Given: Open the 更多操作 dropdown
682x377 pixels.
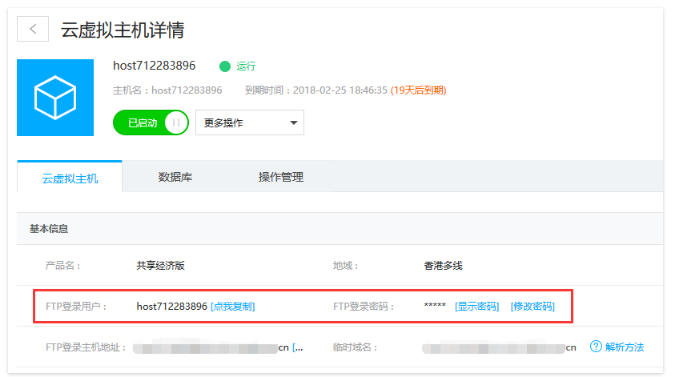Looking at the screenshot, I should click(x=250, y=123).
